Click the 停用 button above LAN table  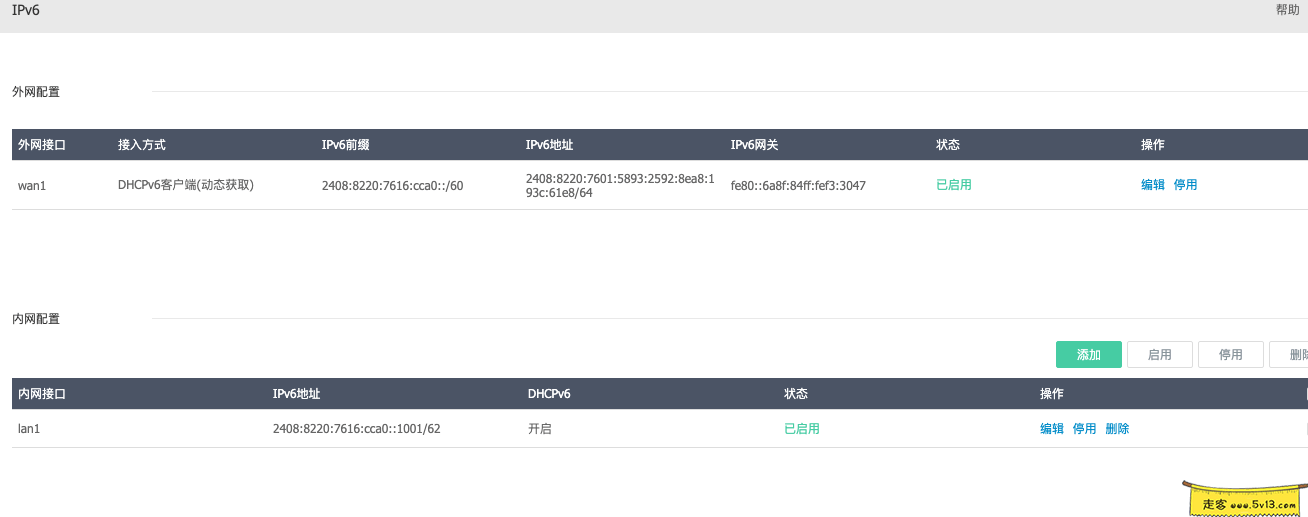(1230, 355)
